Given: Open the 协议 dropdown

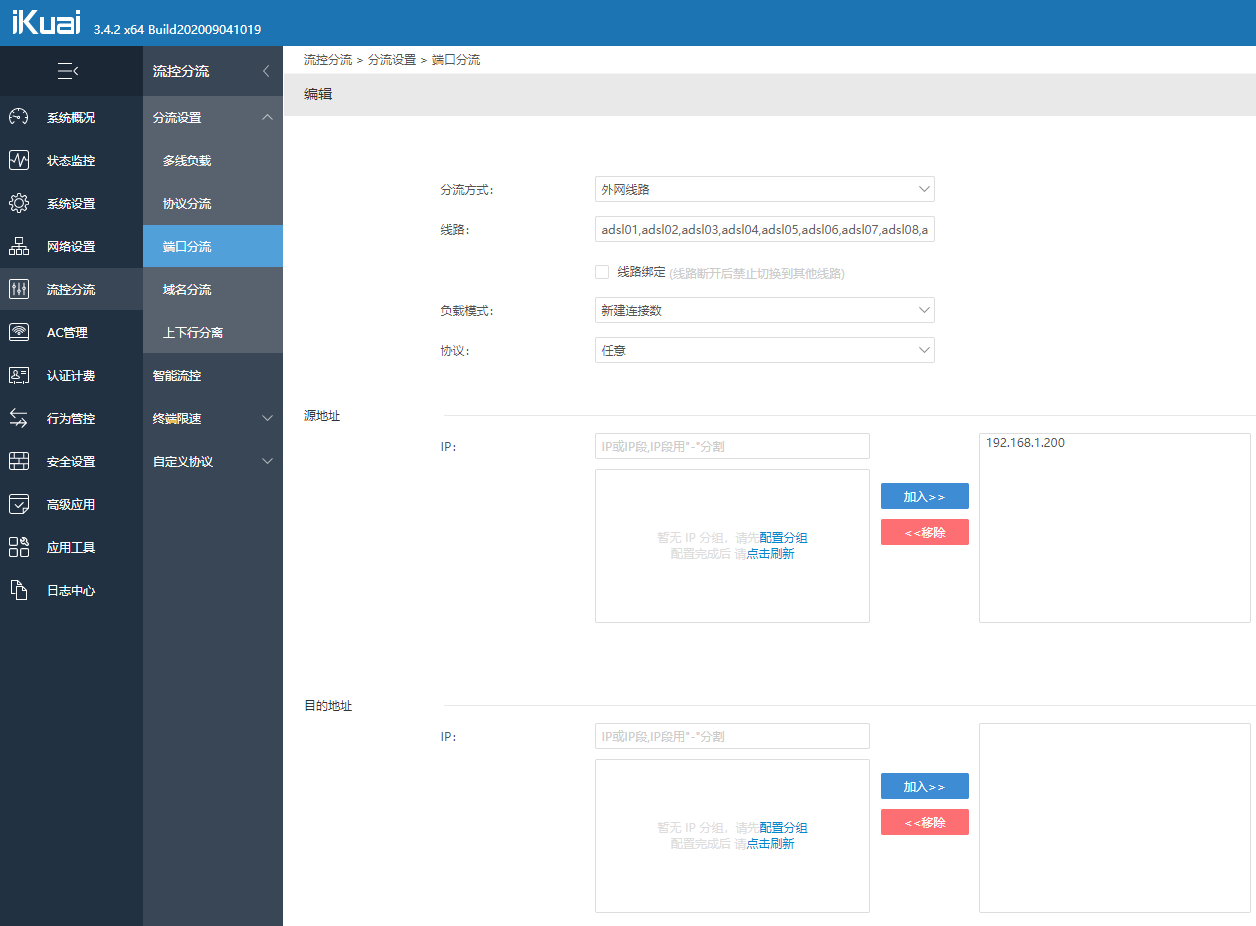Looking at the screenshot, I should tap(764, 350).
